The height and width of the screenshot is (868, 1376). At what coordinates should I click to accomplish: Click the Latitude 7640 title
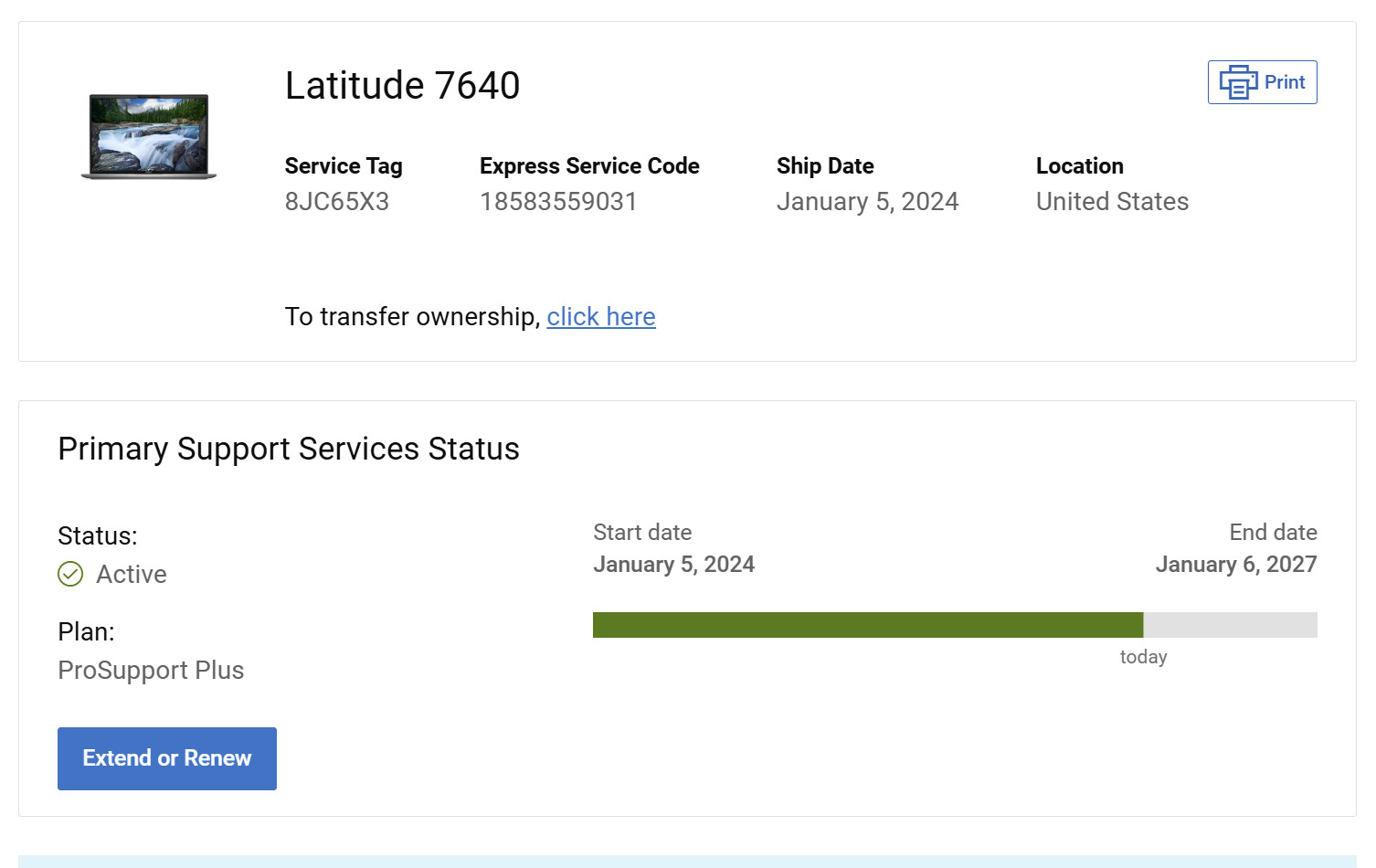[x=402, y=86]
